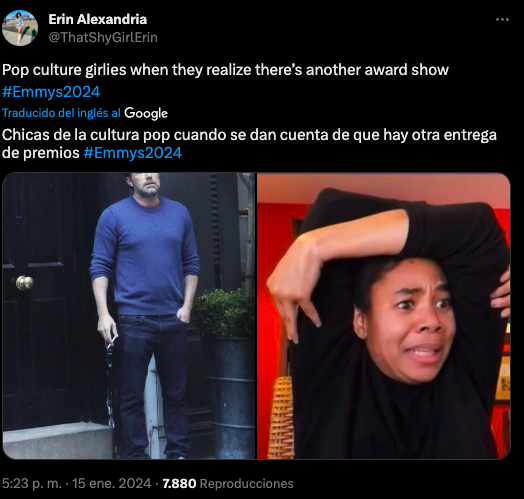
Task: Open #Emmys2024 hashtag in the Spanish translation
Action: click(133, 153)
